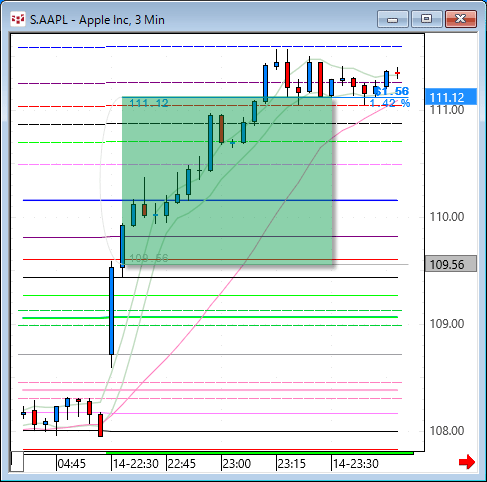The height and width of the screenshot is (482, 487).
Task: Click the 22:45 time axis label
Action: pos(182,464)
